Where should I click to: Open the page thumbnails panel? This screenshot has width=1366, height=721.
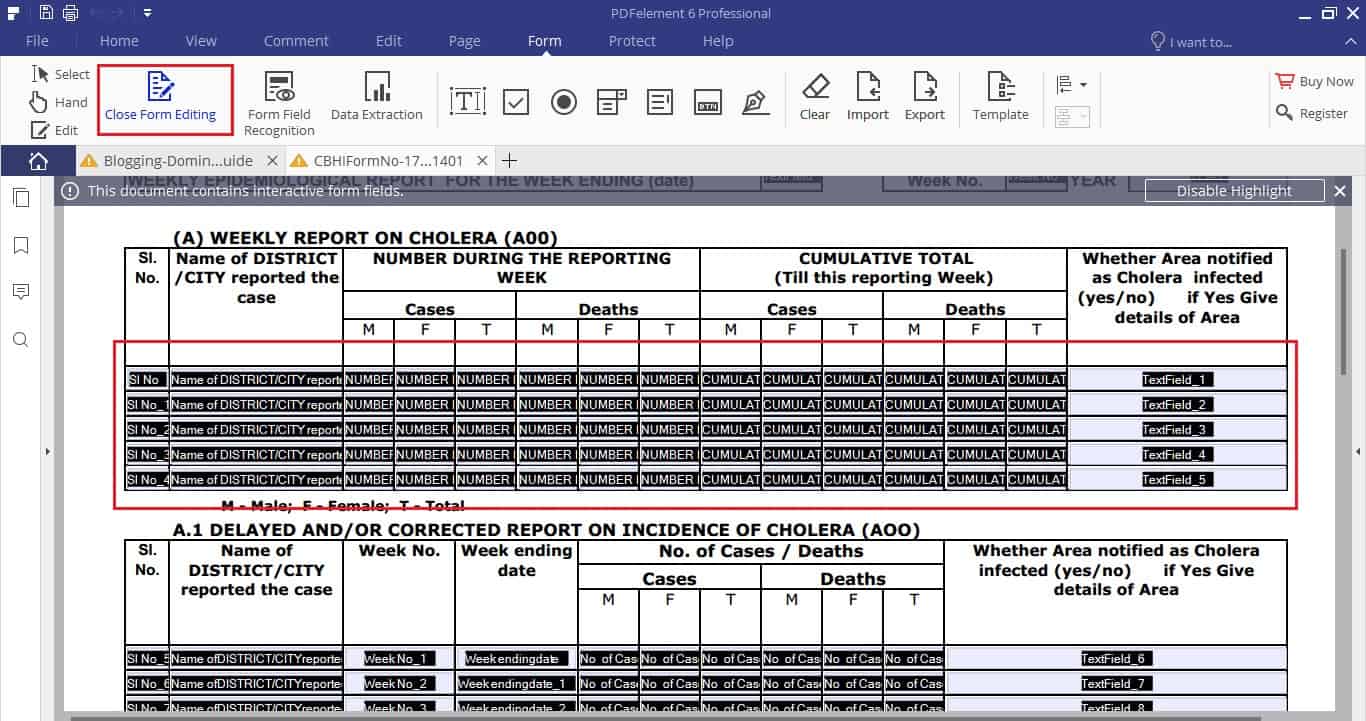click(x=20, y=198)
